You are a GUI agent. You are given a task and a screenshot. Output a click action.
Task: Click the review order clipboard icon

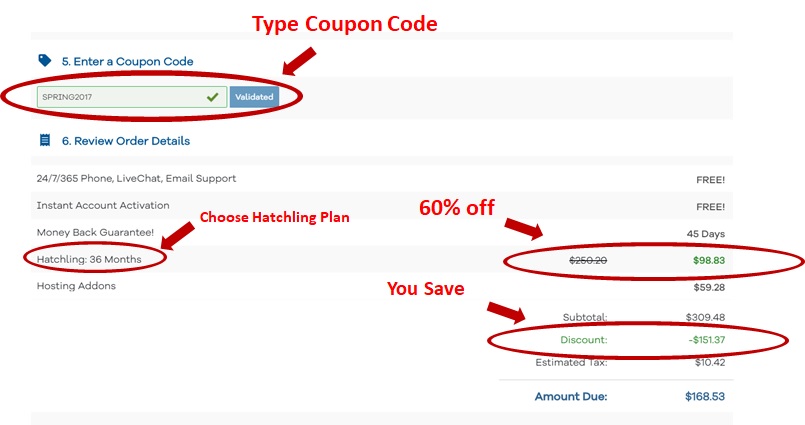[44, 141]
